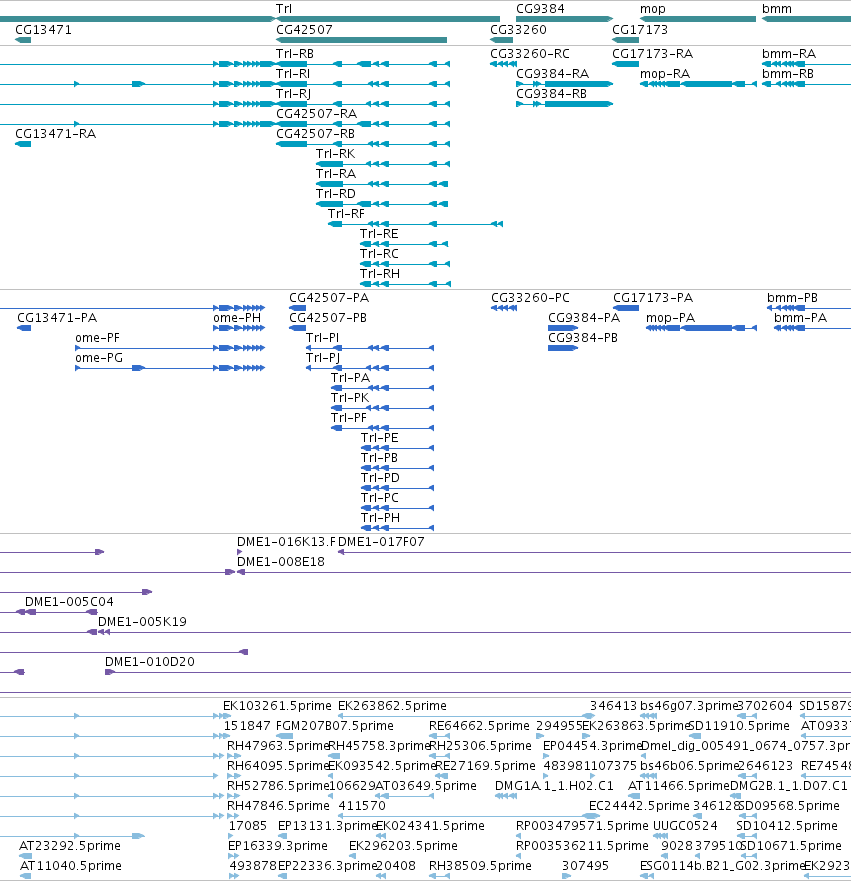
Task: Select the Trl-RF transcript label
Action: tap(346, 214)
